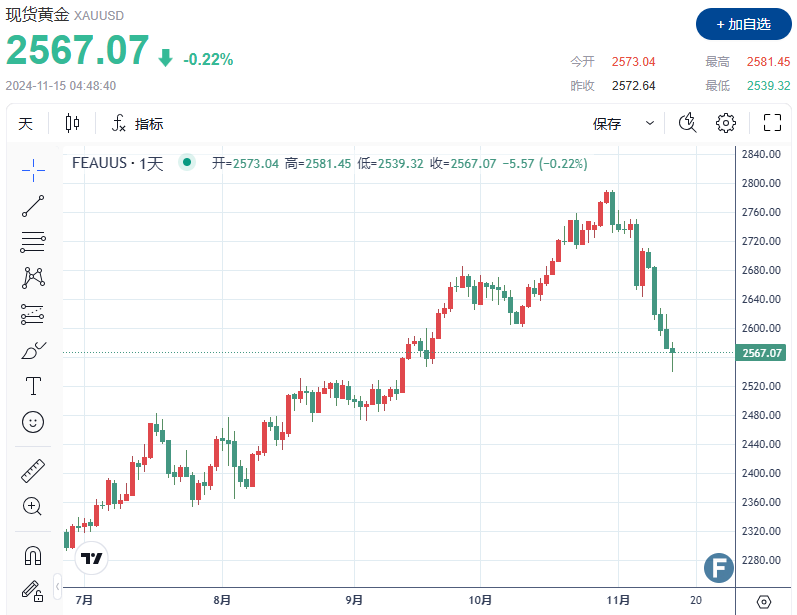Toggle magnet mode on the drawing toolbar

tap(33, 554)
